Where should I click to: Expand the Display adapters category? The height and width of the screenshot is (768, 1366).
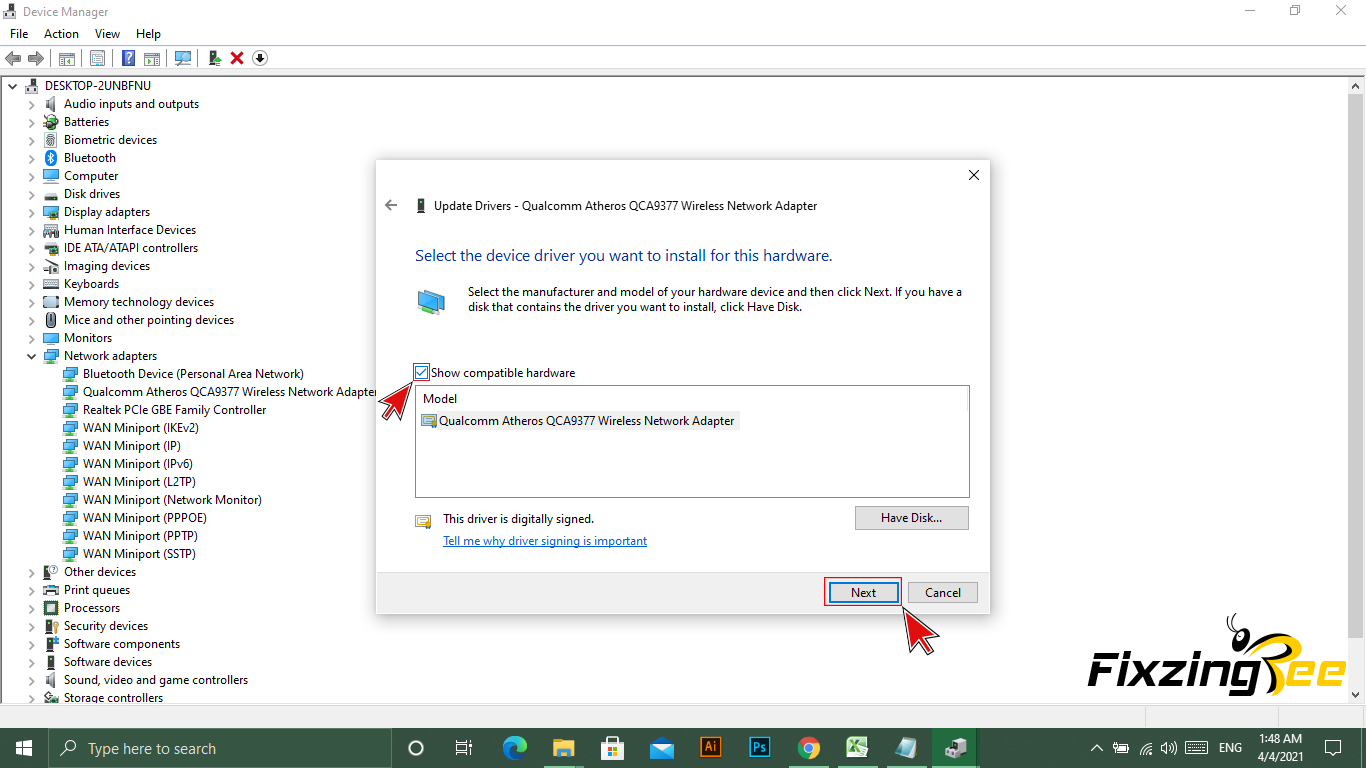click(31, 212)
